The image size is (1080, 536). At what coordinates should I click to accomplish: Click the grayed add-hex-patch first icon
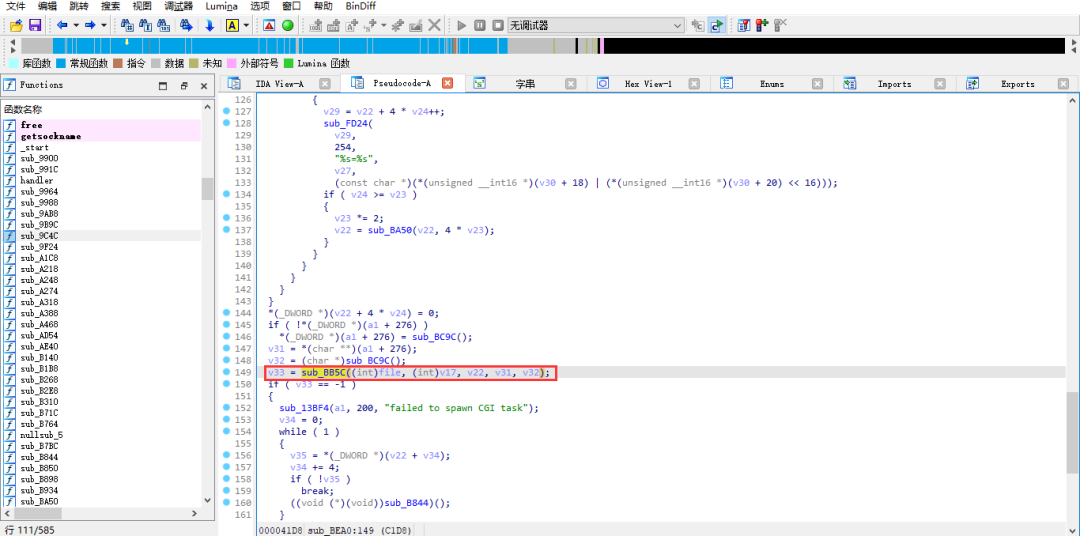click(316, 25)
